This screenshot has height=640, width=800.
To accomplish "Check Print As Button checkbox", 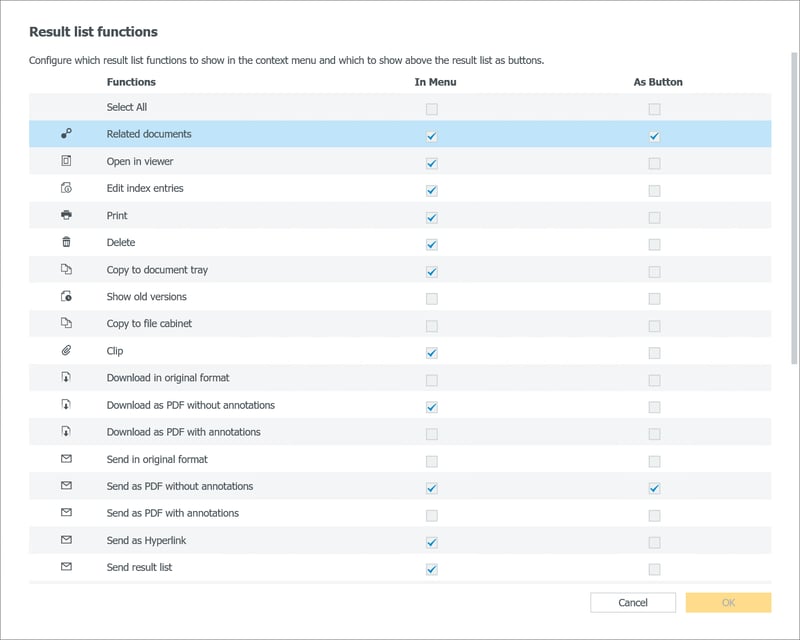I will [x=654, y=217].
